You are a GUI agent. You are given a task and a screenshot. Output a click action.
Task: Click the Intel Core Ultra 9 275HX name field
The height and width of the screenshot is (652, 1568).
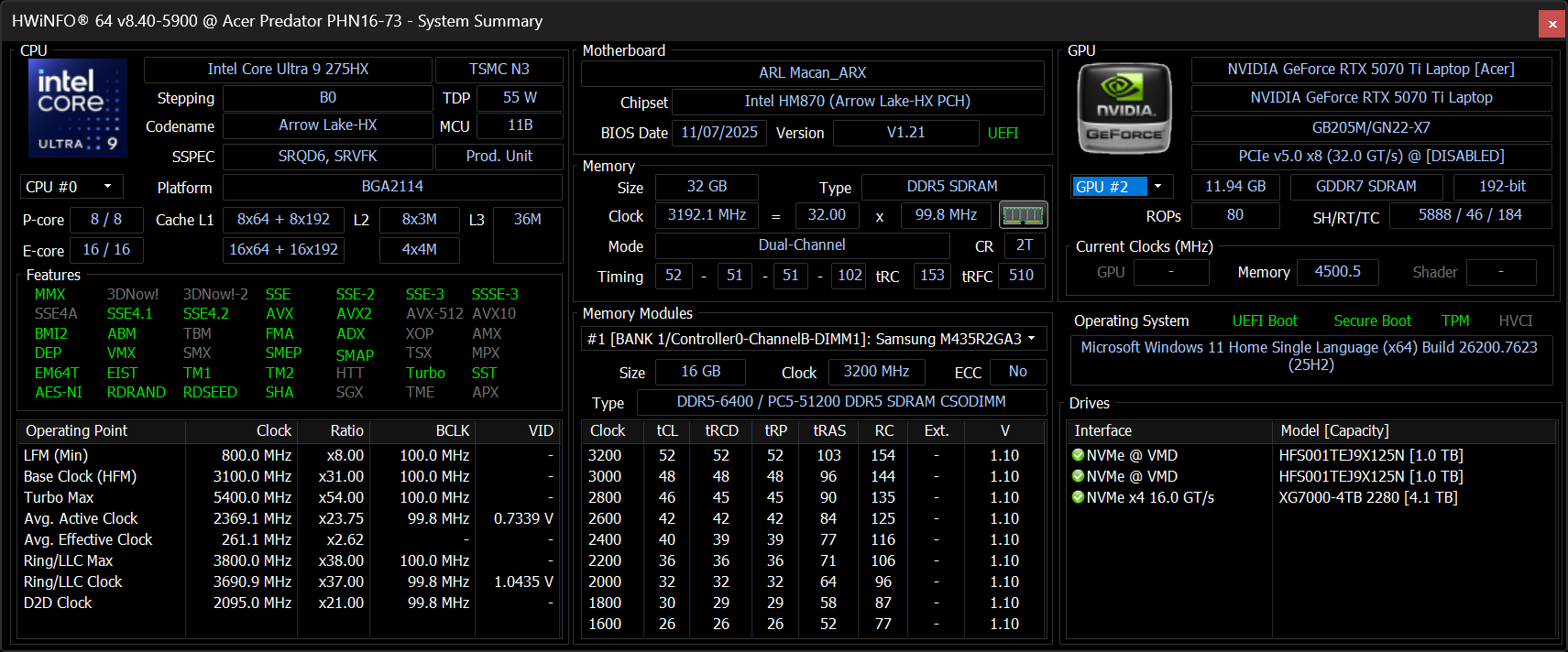288,70
